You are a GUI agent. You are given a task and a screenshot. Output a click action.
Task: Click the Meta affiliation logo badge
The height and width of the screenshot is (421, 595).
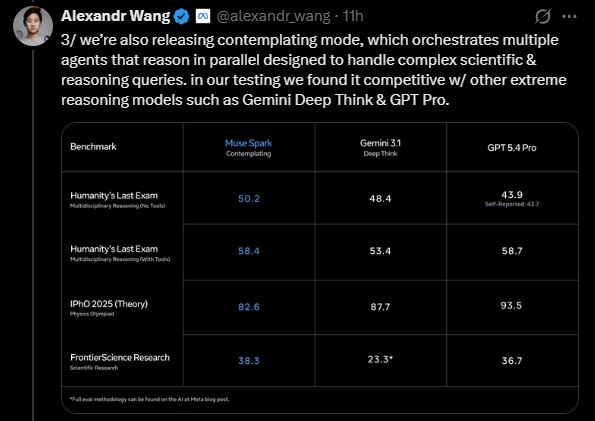(203, 16)
